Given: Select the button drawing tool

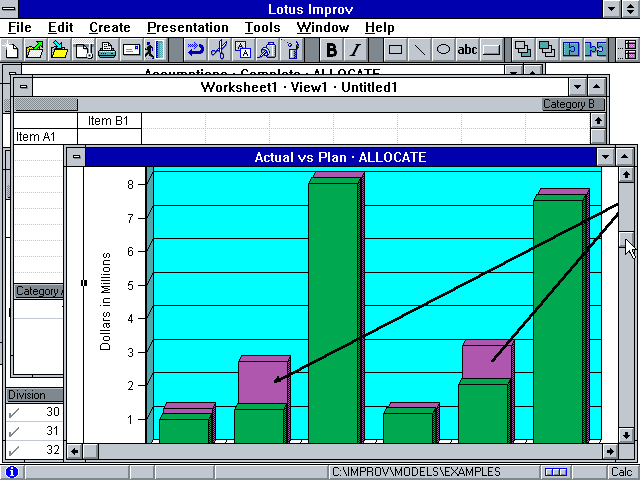Looking at the screenshot, I should click(491, 50).
